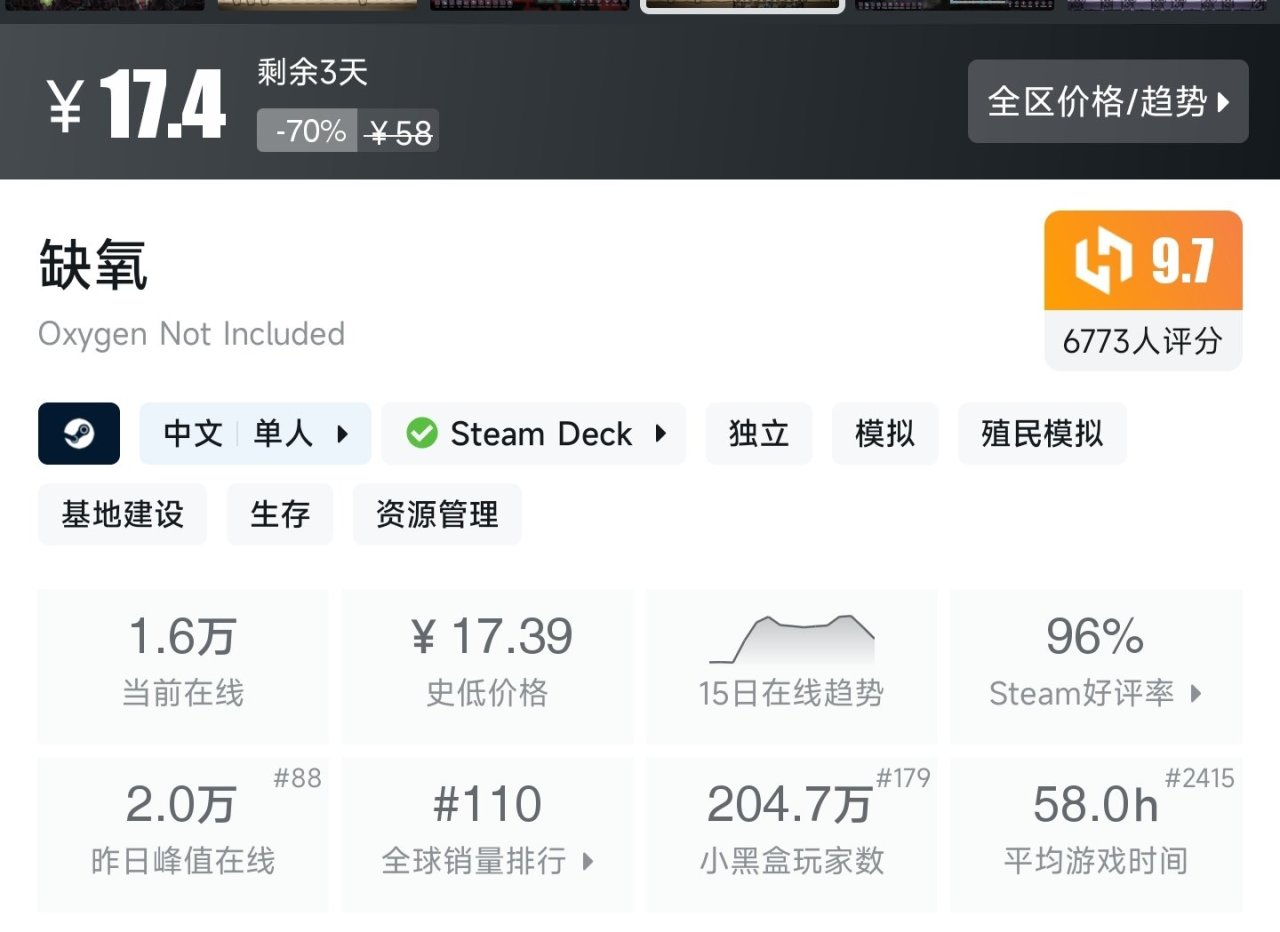Select the 模拟 tag
Image resolution: width=1280 pixels, height=932 pixels.
(885, 433)
